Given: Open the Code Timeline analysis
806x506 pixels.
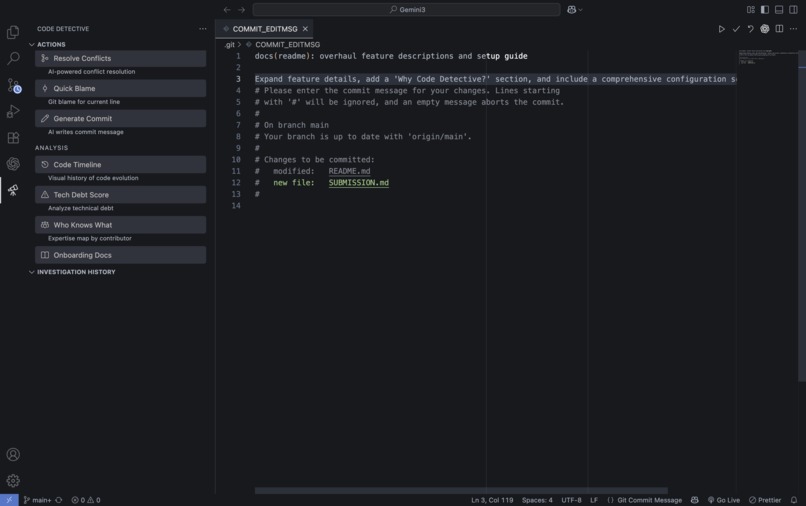Looking at the screenshot, I should click(120, 165).
